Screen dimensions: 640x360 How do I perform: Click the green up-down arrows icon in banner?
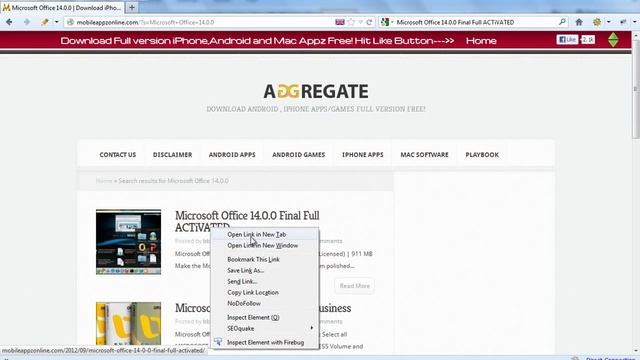coord(613,40)
